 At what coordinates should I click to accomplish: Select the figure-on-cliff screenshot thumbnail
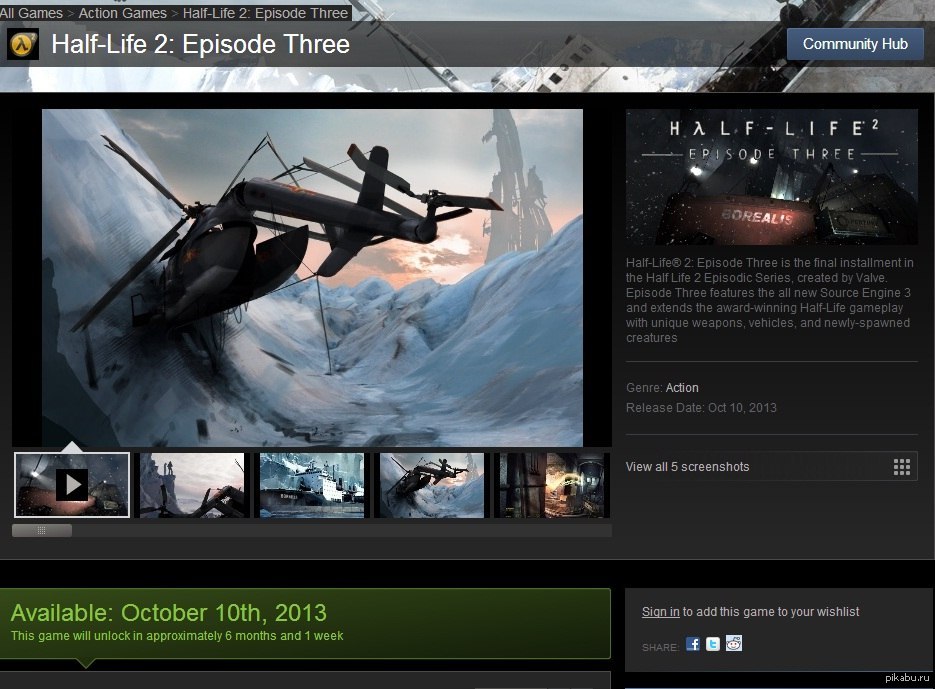(x=192, y=485)
